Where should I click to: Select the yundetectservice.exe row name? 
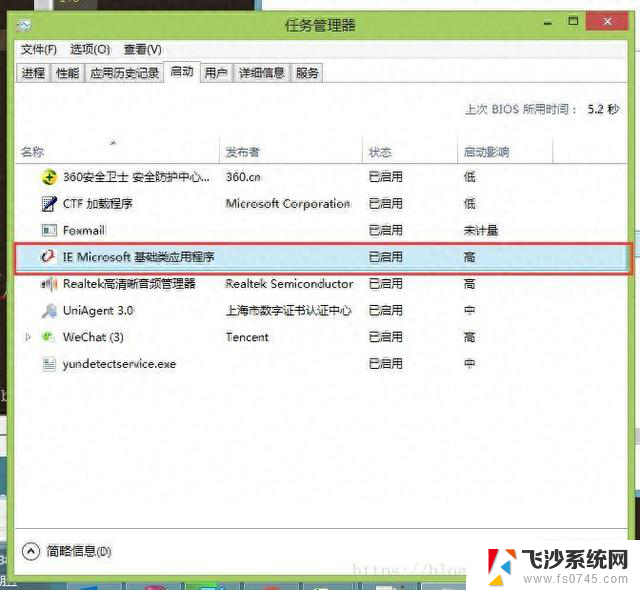click(x=119, y=364)
